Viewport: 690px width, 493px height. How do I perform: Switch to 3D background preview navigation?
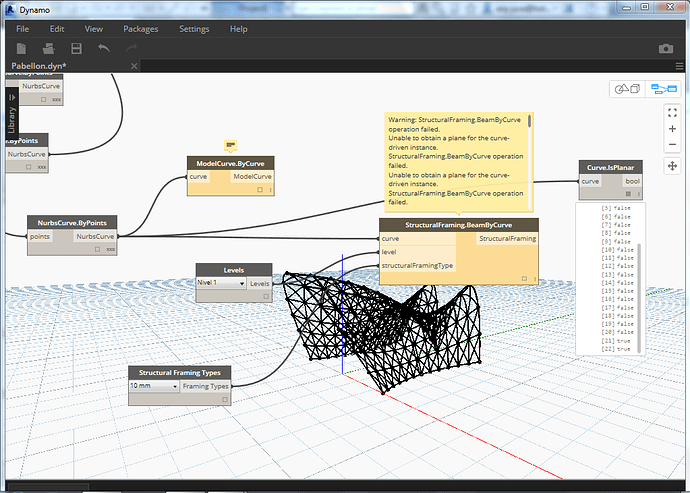click(629, 89)
